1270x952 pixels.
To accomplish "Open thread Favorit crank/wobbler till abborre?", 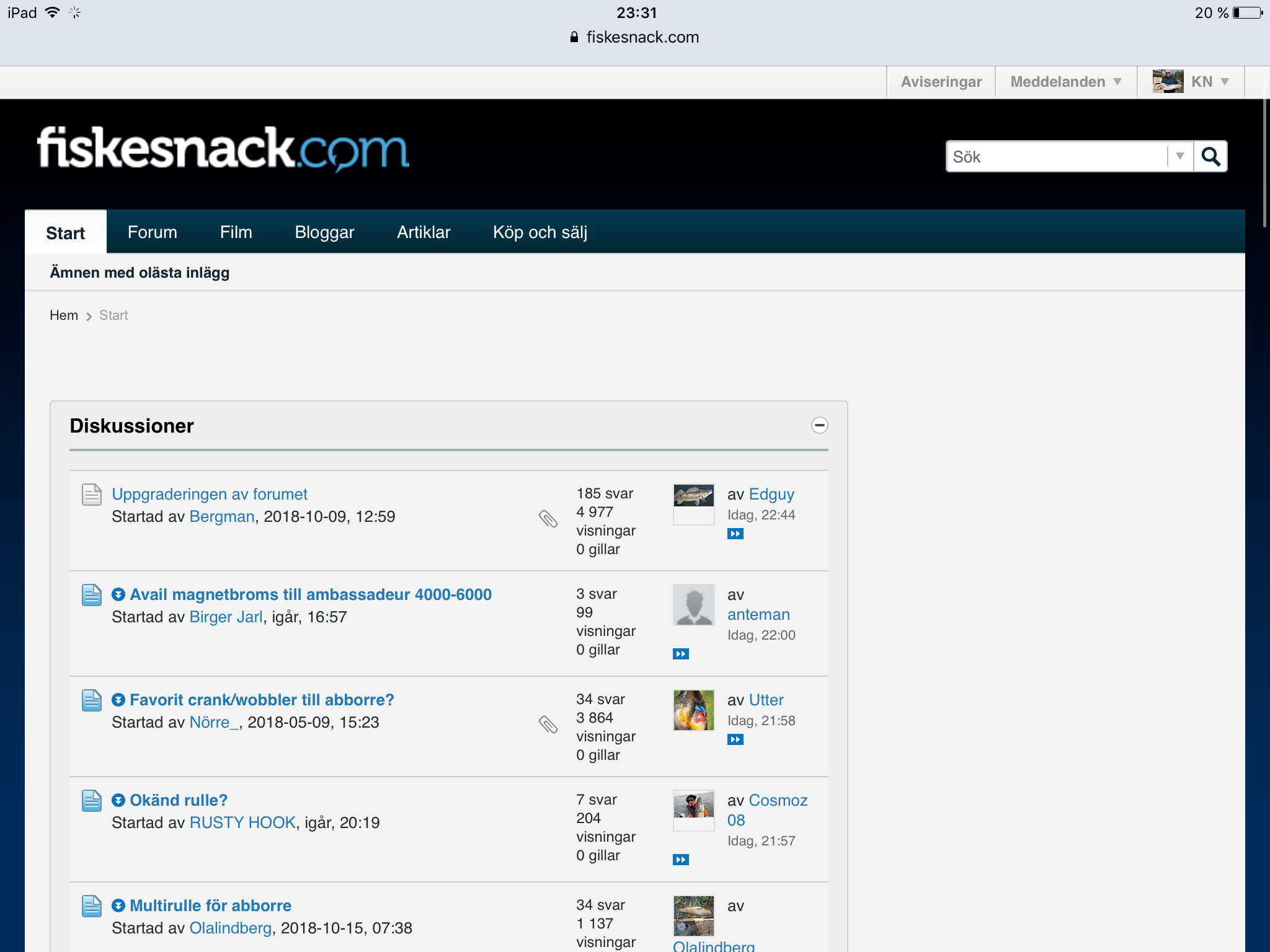I will pyautogui.click(x=262, y=700).
